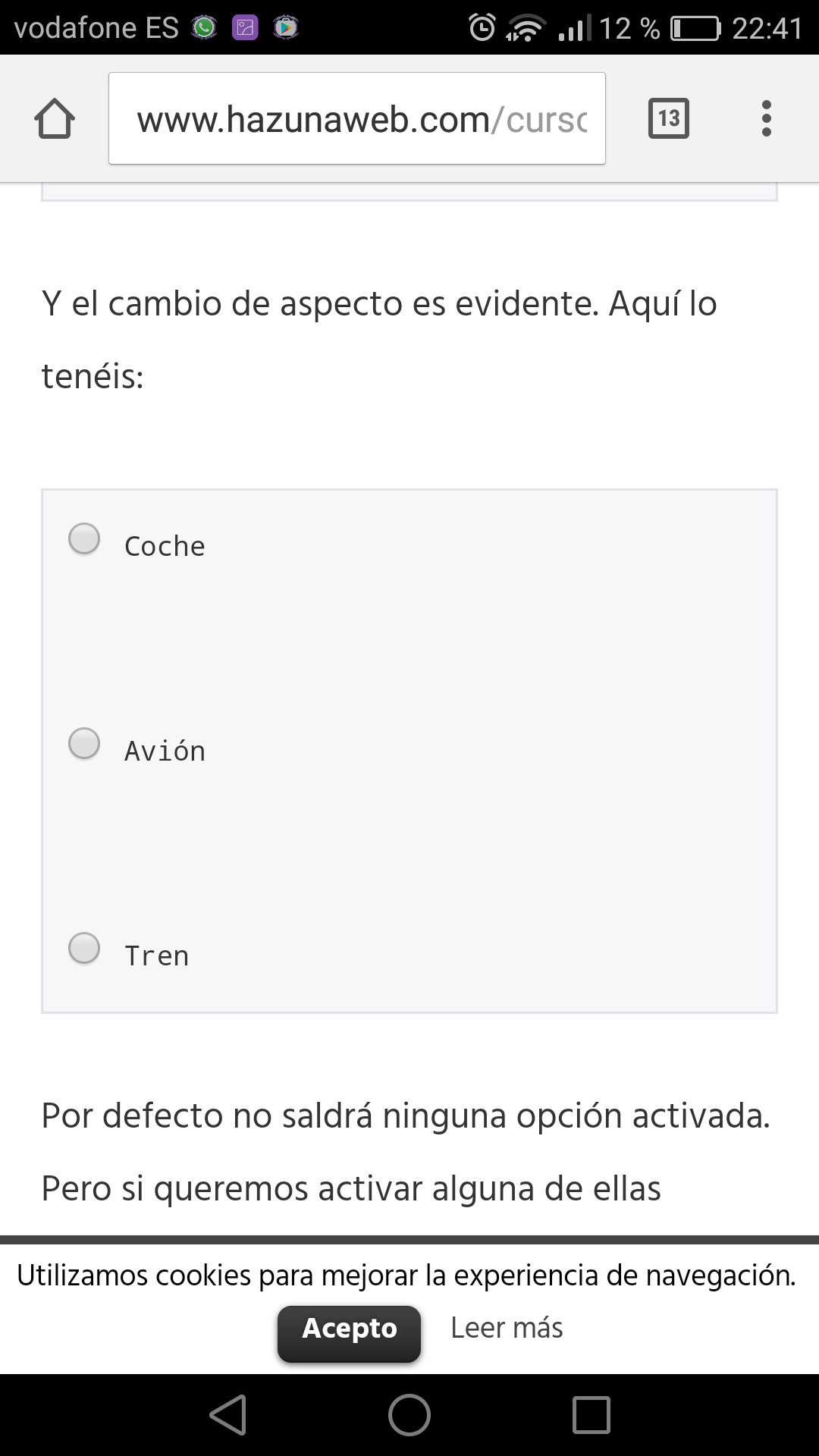Tap the Wi-Fi status icon

pos(525,28)
